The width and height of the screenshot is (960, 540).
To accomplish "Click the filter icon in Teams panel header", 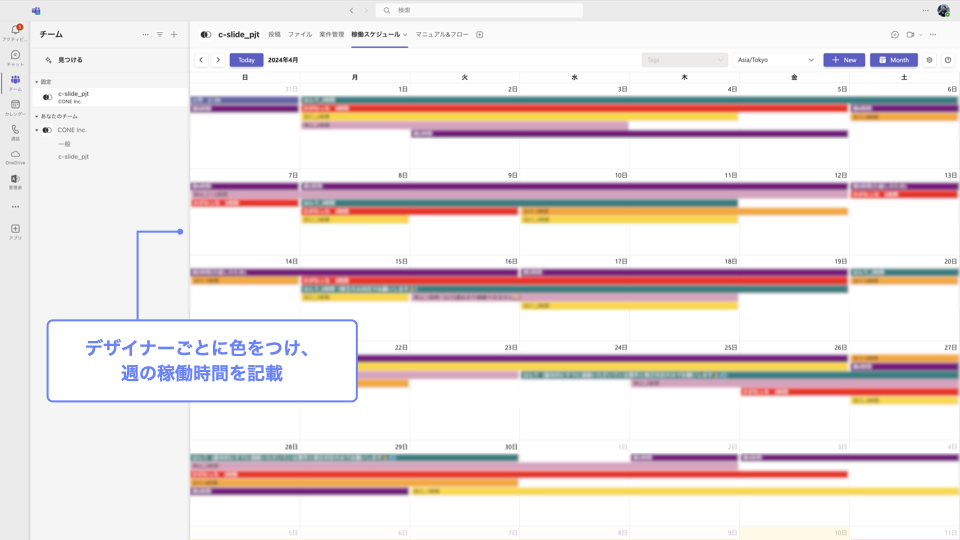I will pyautogui.click(x=160, y=35).
